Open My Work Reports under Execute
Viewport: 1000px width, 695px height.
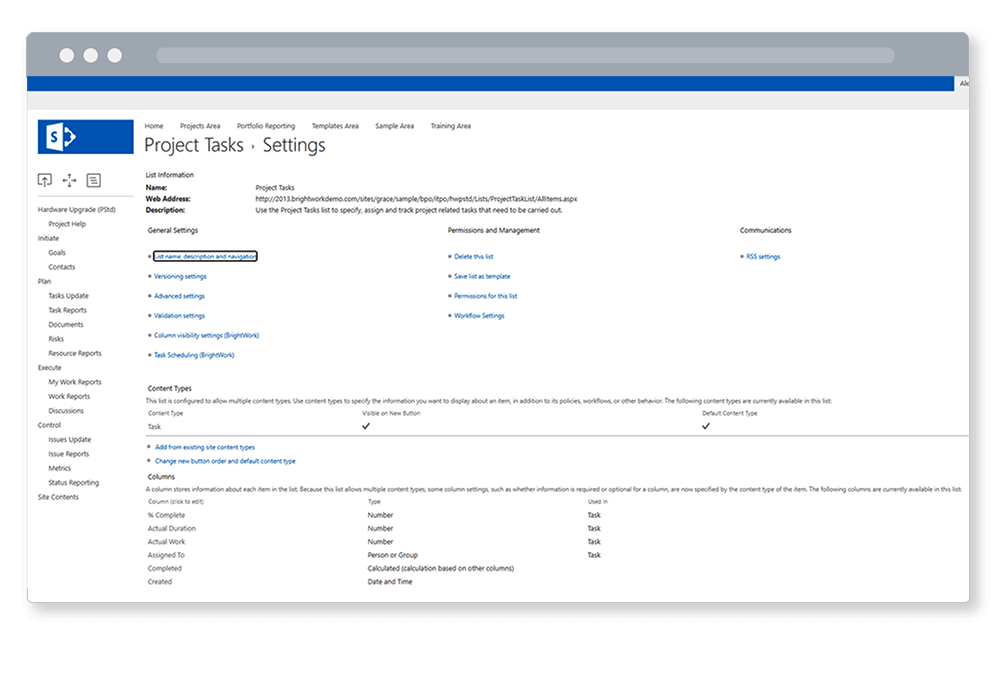pos(75,382)
